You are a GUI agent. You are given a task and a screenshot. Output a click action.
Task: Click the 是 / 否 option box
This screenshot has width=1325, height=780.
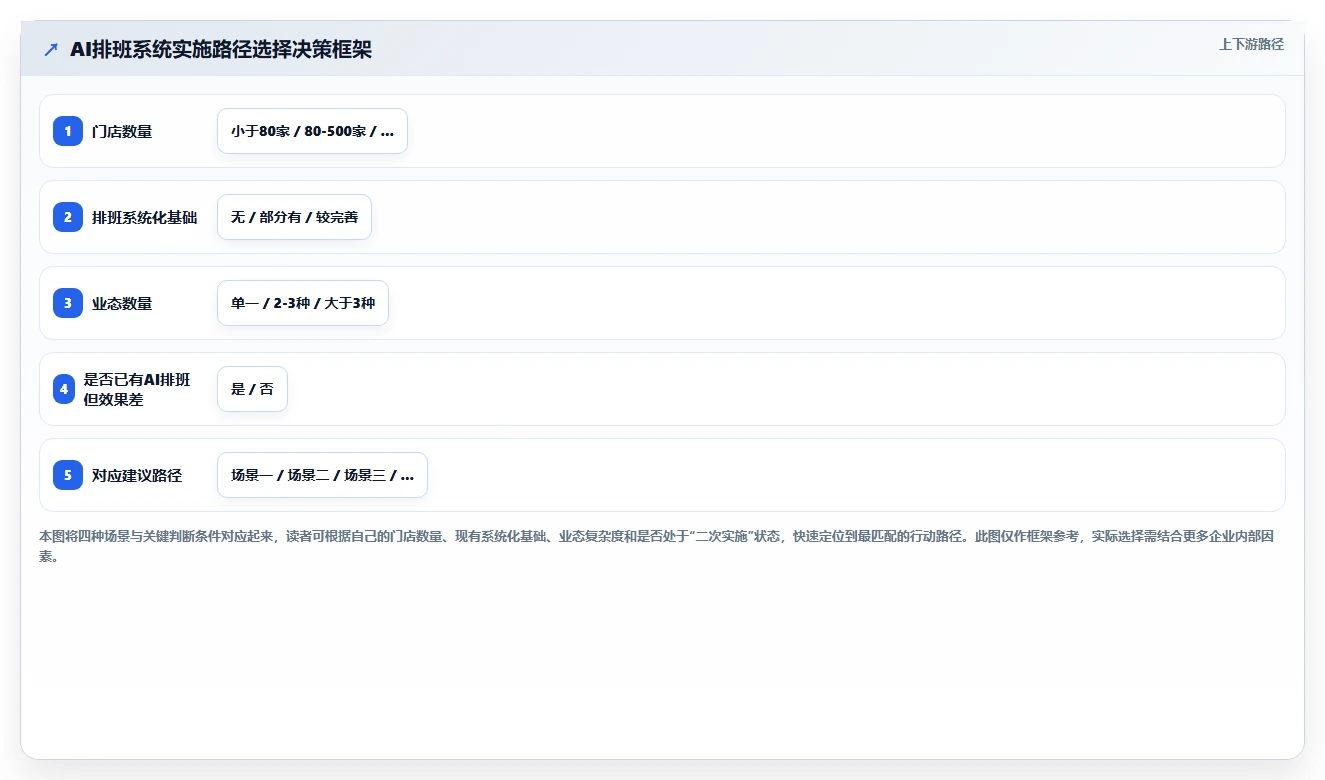(252, 389)
